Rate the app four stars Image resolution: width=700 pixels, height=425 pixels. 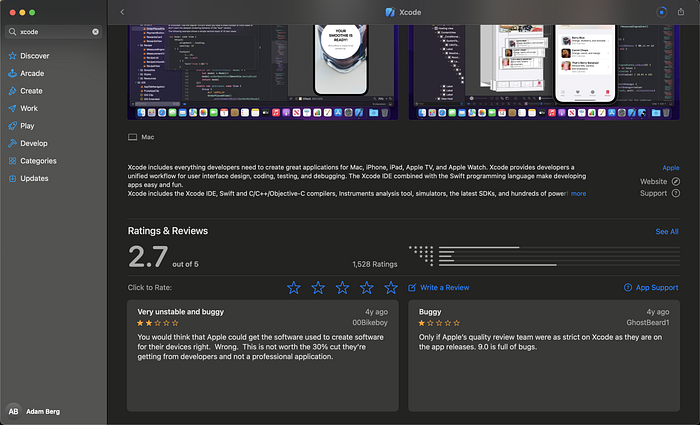(367, 288)
